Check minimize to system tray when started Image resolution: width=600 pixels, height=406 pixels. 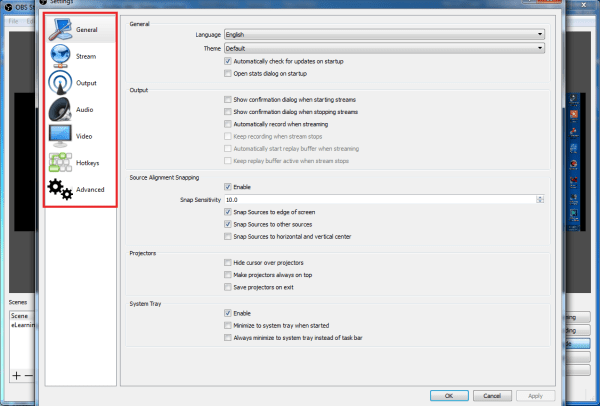point(228,325)
